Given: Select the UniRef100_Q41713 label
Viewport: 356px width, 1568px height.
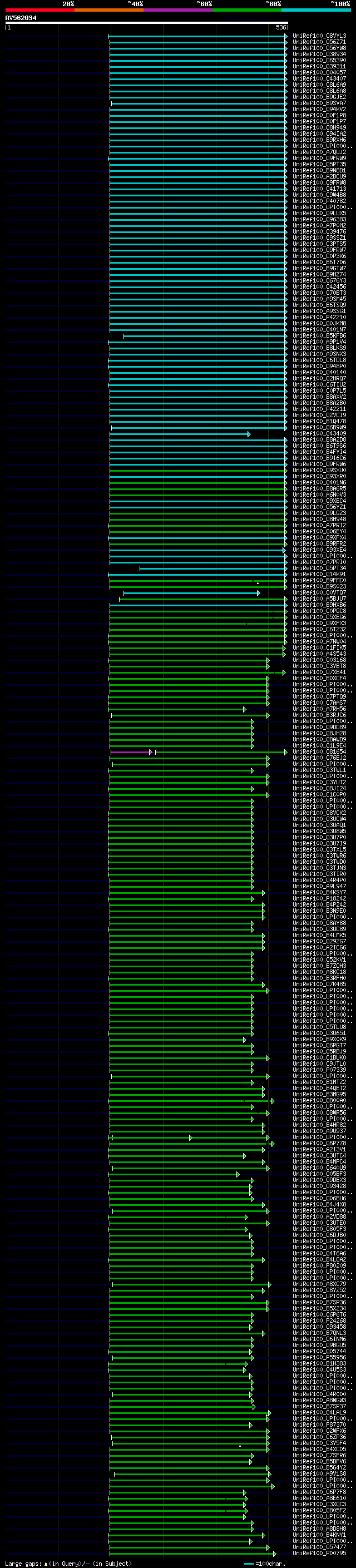Looking at the screenshot, I should (319, 189).
